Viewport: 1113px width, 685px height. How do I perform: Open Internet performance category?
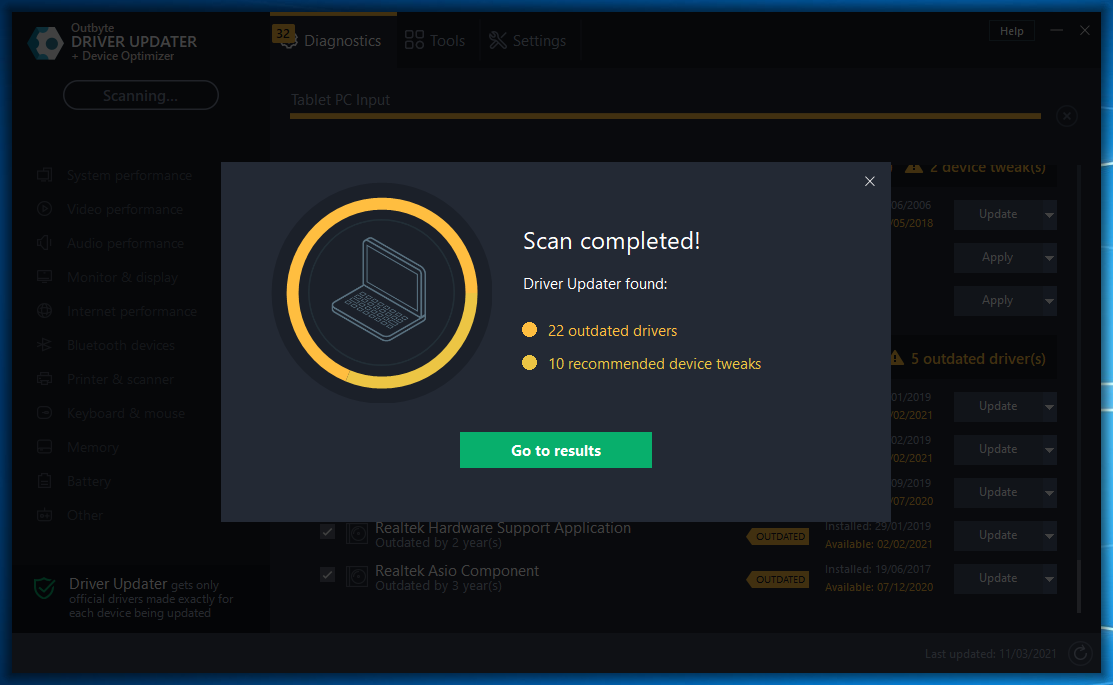(x=132, y=312)
